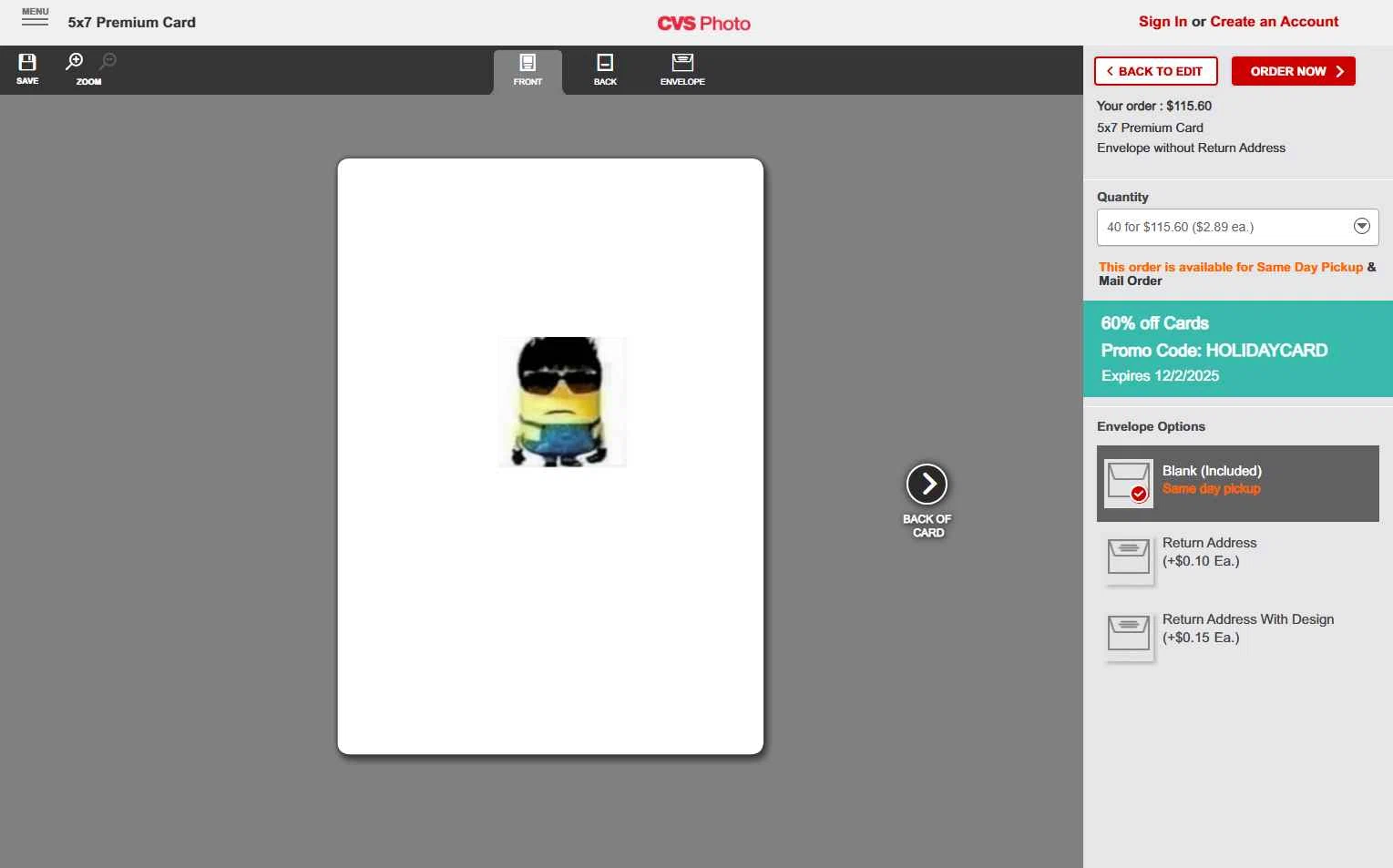Screen dimensions: 1393x868
Task: Open the hamburger MENU icon
Action: [35, 17]
